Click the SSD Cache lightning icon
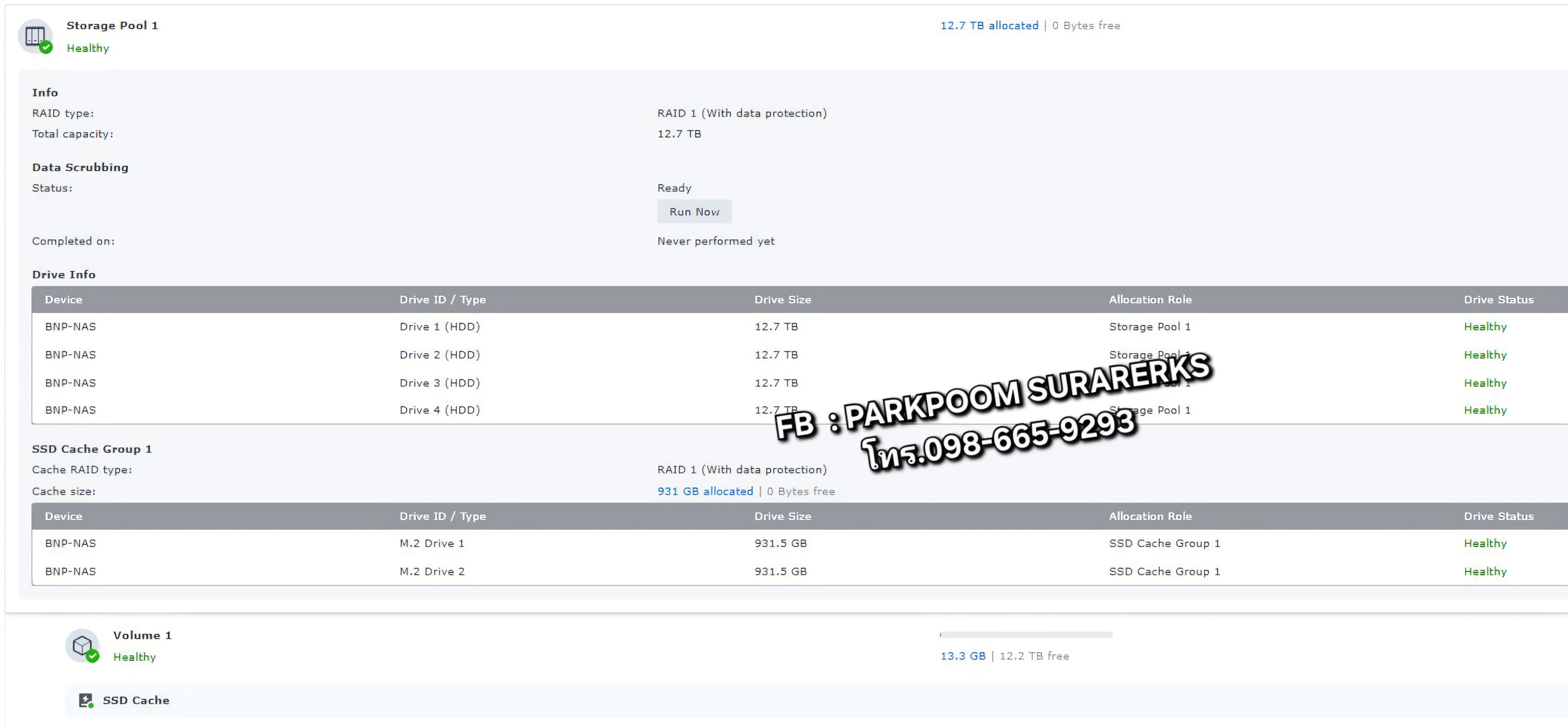The width and height of the screenshot is (1568, 728). click(86, 700)
